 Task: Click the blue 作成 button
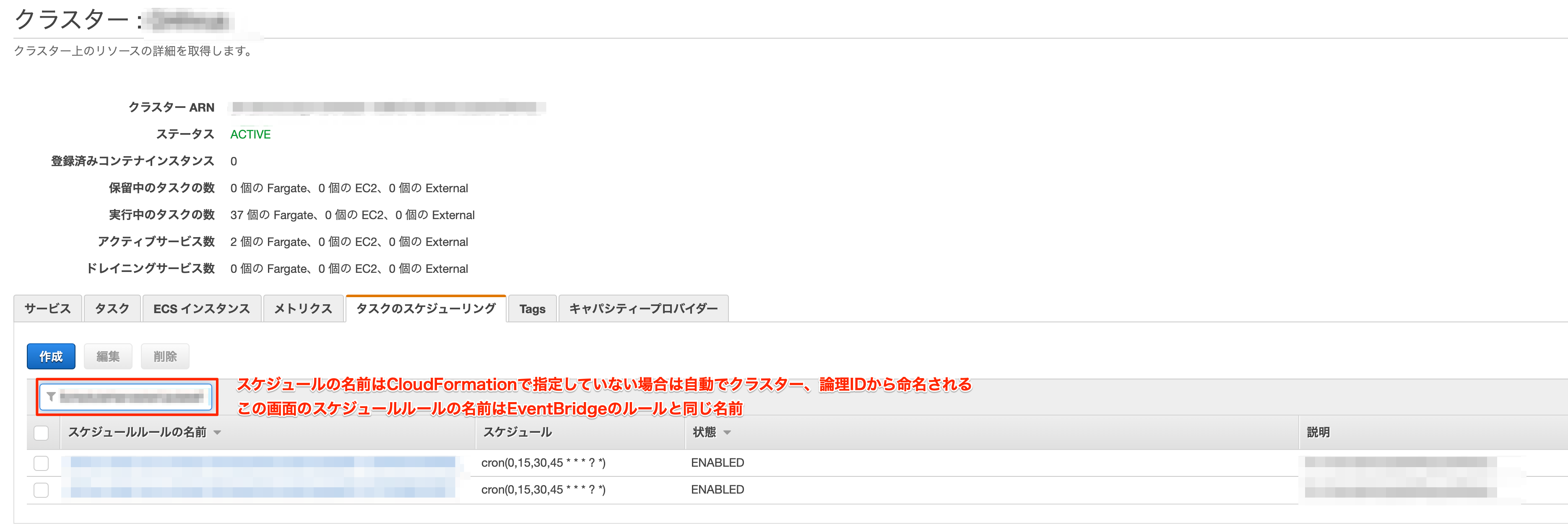(51, 356)
